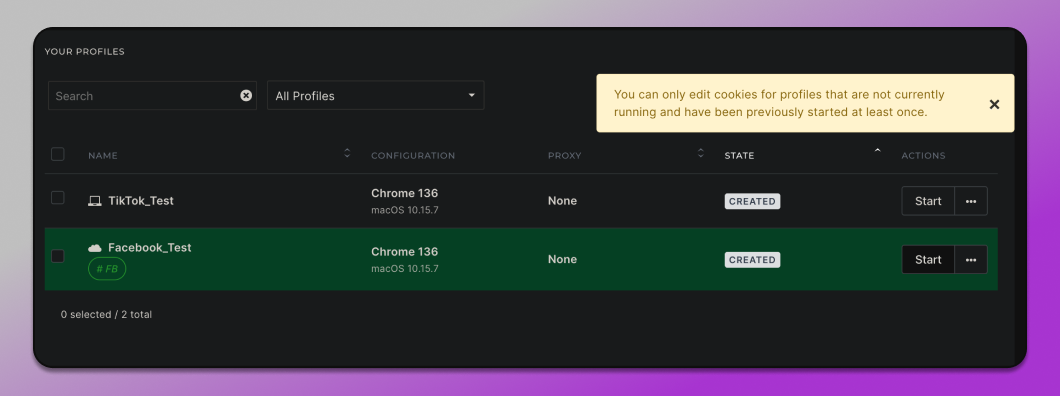
Task: Click the Name column header
Action: [103, 155]
